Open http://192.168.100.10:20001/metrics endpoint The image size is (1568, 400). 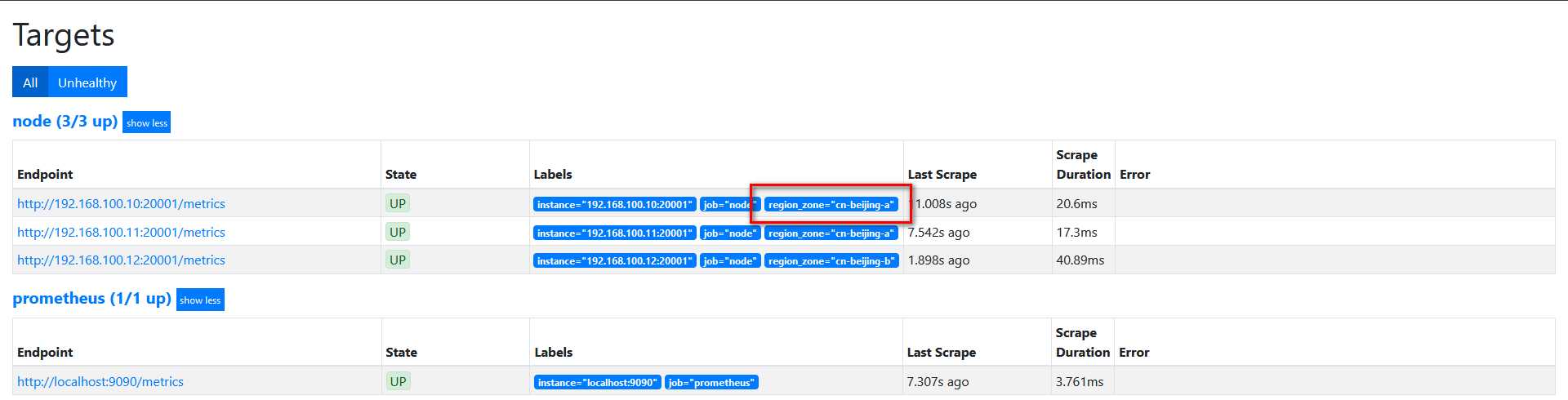tap(121, 204)
